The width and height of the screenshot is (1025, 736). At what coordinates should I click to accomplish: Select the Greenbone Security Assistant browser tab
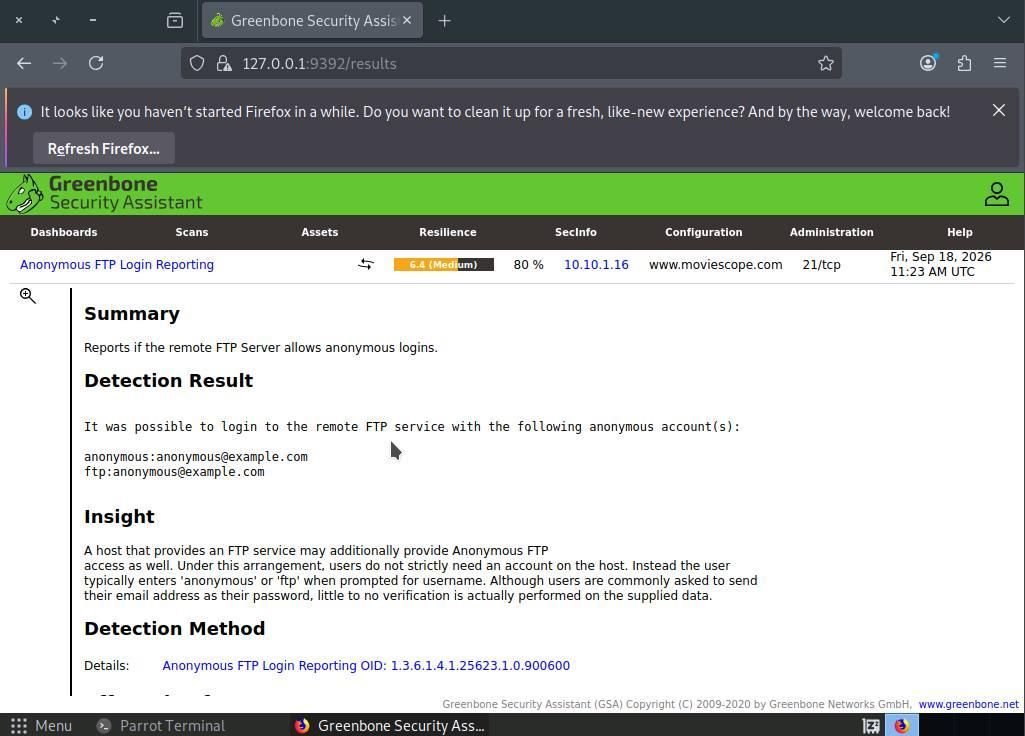[x=312, y=20]
